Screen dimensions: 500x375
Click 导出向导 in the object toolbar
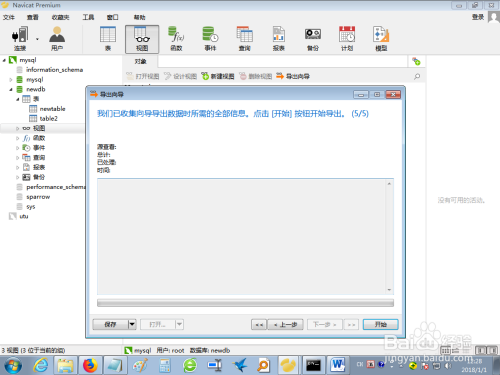[293, 76]
